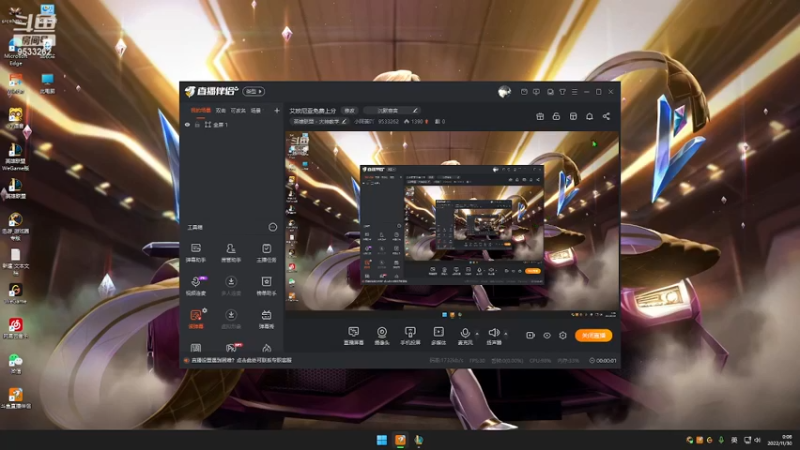Click the orange stop live button
The width and height of the screenshot is (800, 450).
pos(593,336)
